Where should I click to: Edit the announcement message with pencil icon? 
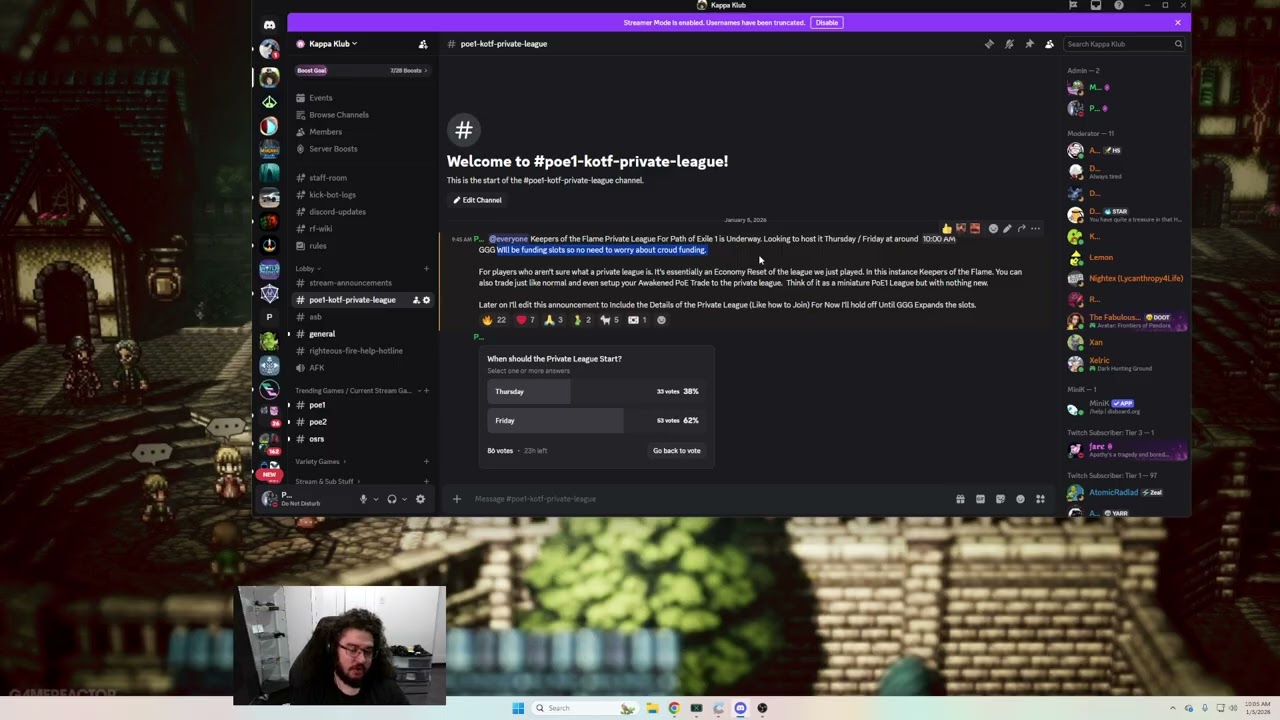pos(1007,229)
